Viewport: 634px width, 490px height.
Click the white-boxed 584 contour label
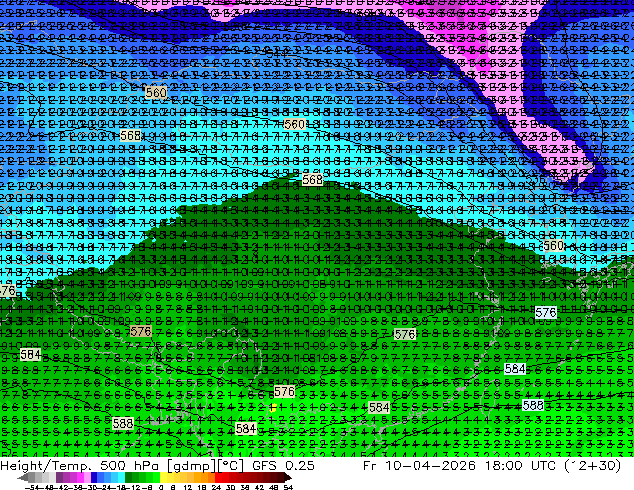coord(515,369)
